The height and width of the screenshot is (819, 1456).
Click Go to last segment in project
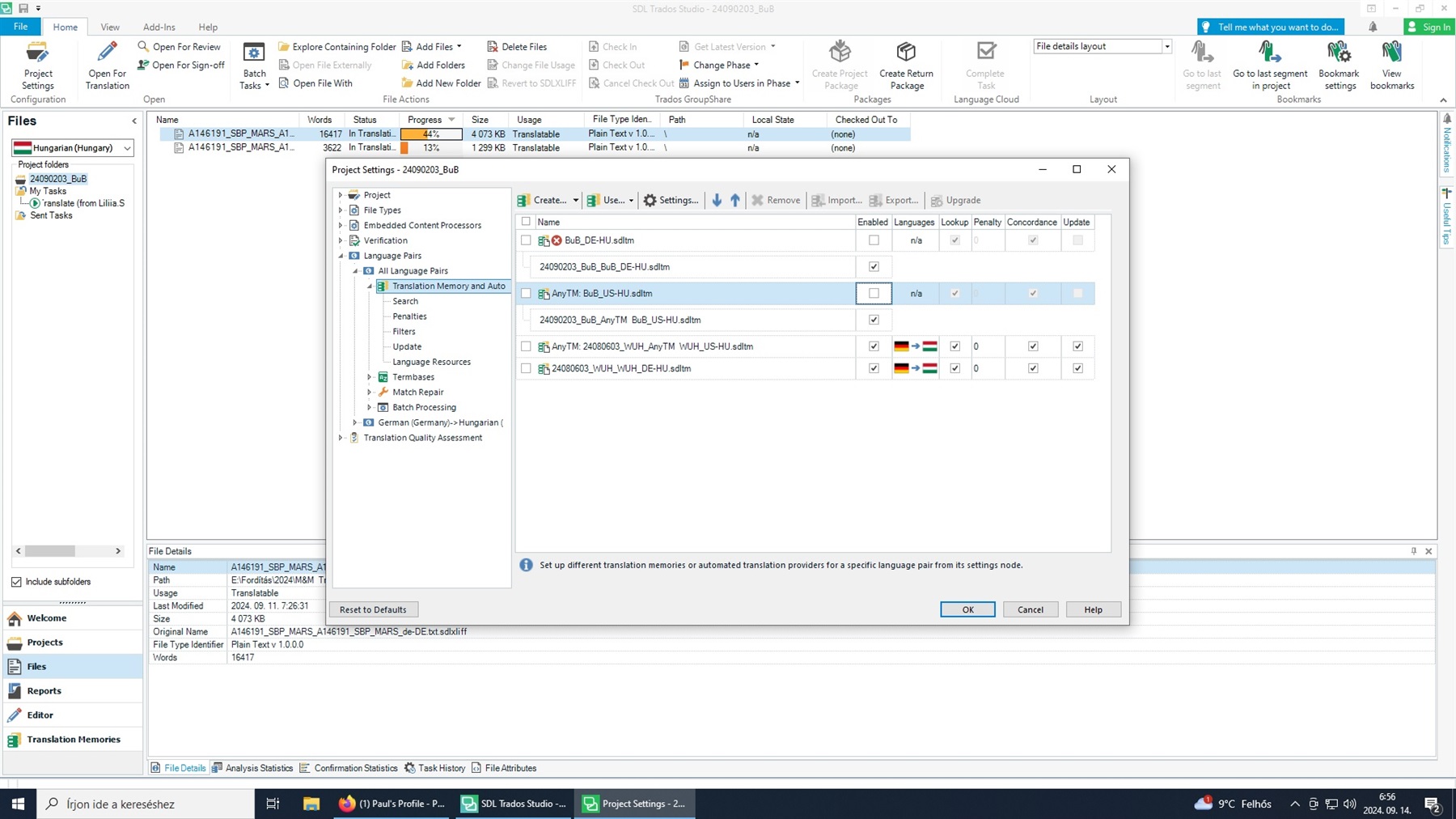[x=1270, y=66]
